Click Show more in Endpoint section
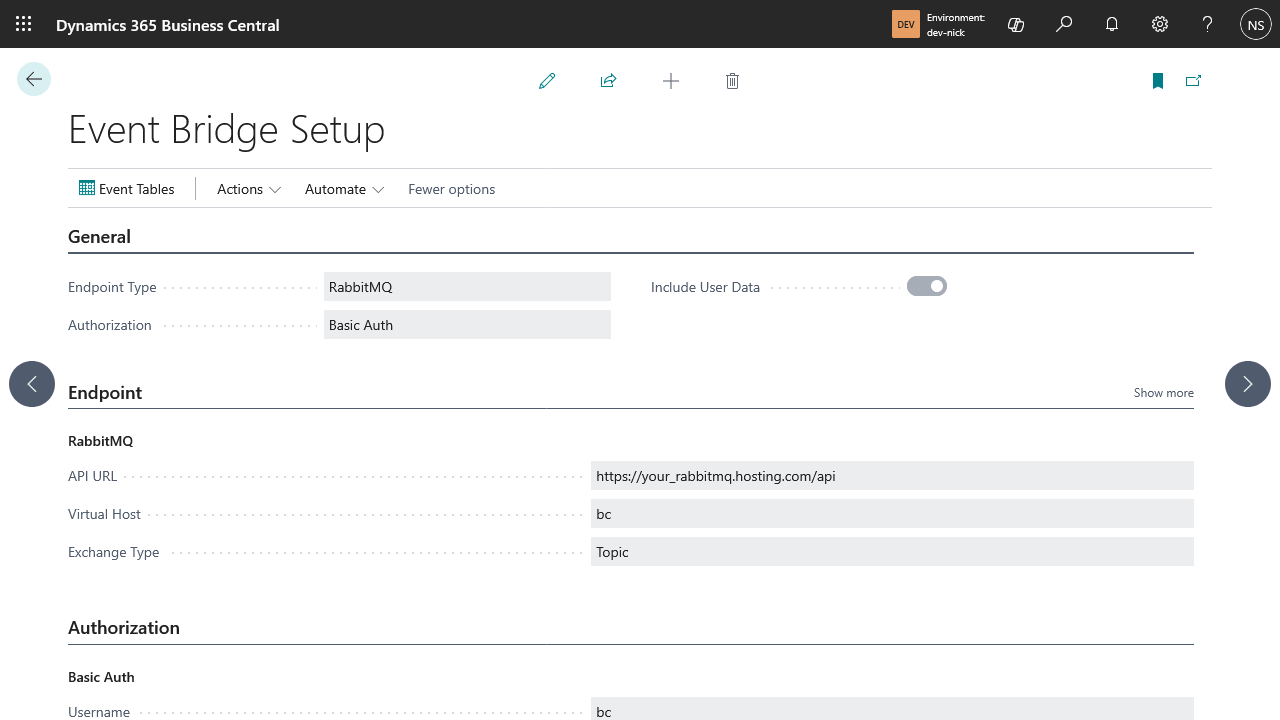 [1164, 393]
